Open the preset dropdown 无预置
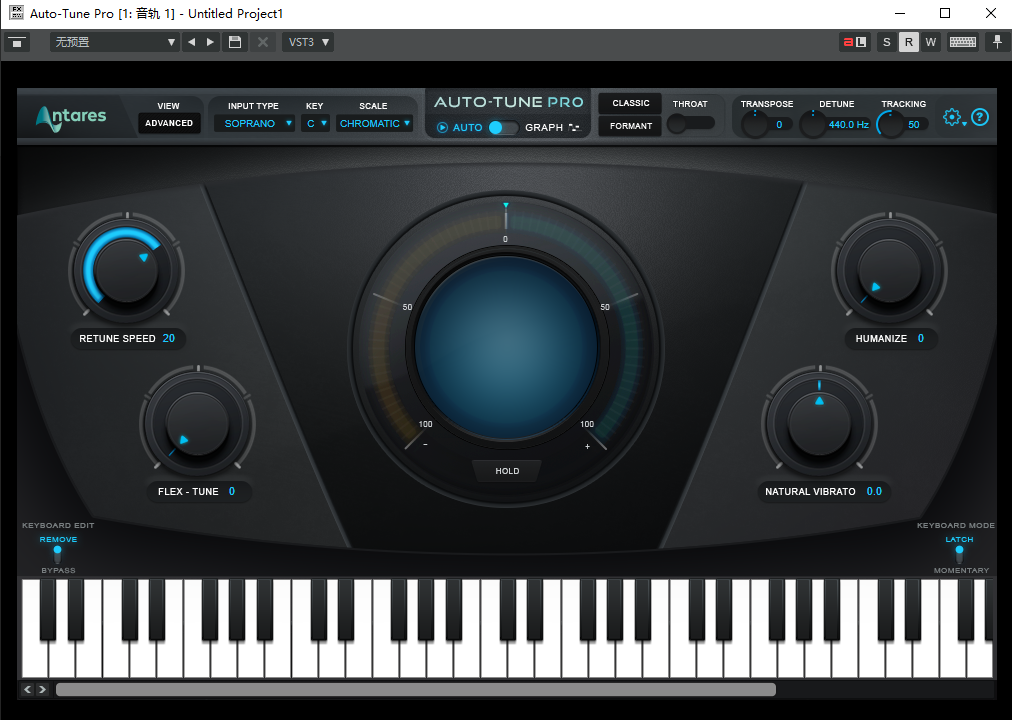1012x720 pixels. pyautogui.click(x=114, y=42)
